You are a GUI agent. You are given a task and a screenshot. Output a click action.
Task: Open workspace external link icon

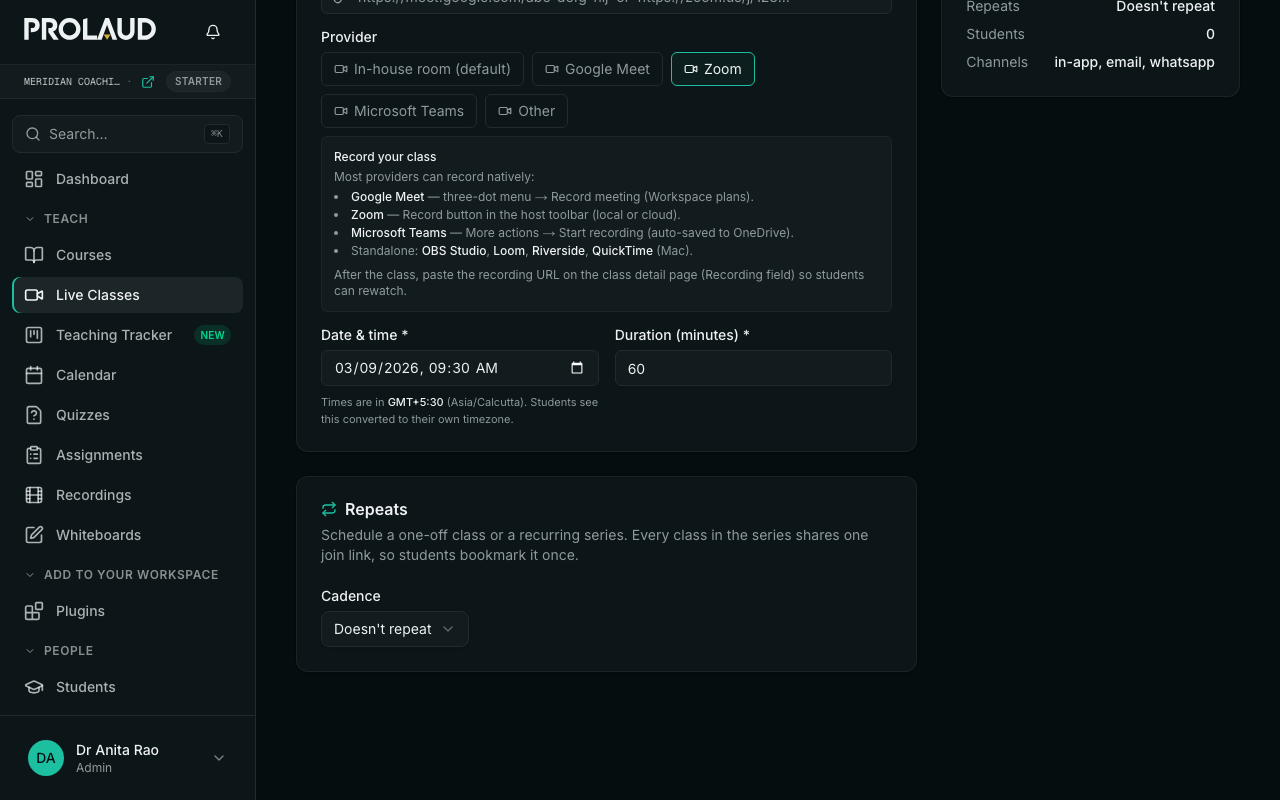(x=148, y=82)
